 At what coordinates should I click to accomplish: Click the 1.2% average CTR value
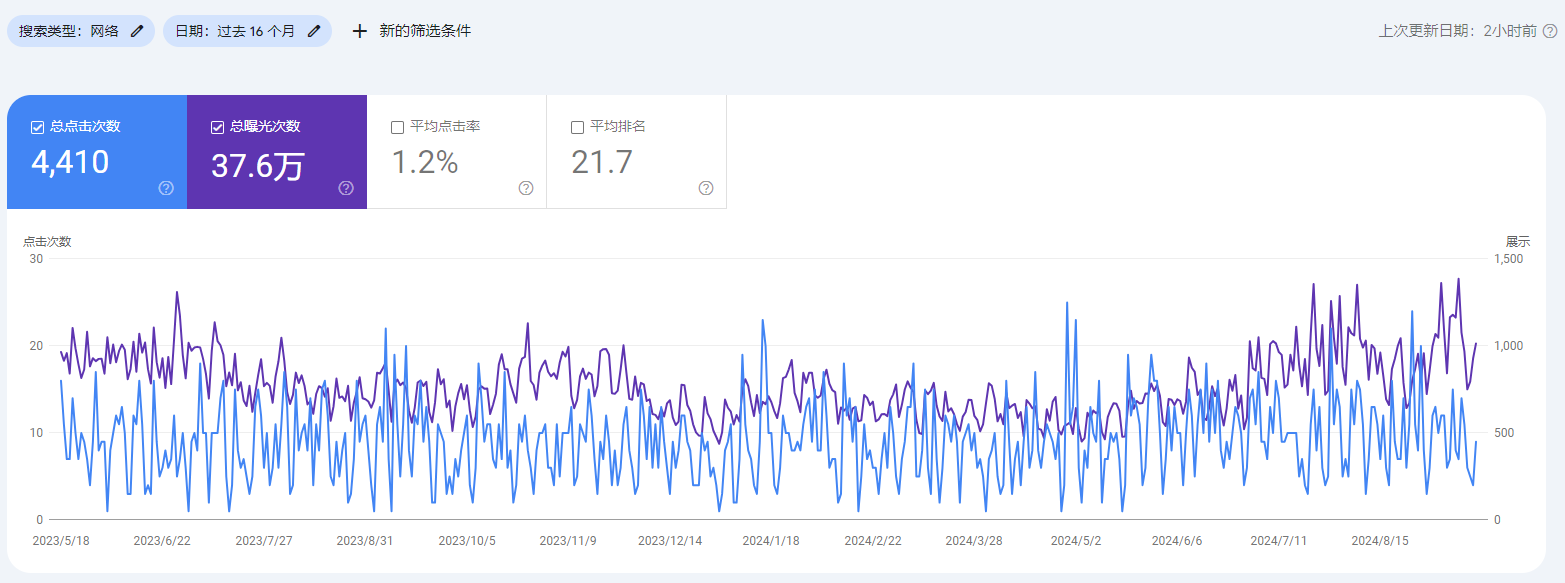pos(424,162)
